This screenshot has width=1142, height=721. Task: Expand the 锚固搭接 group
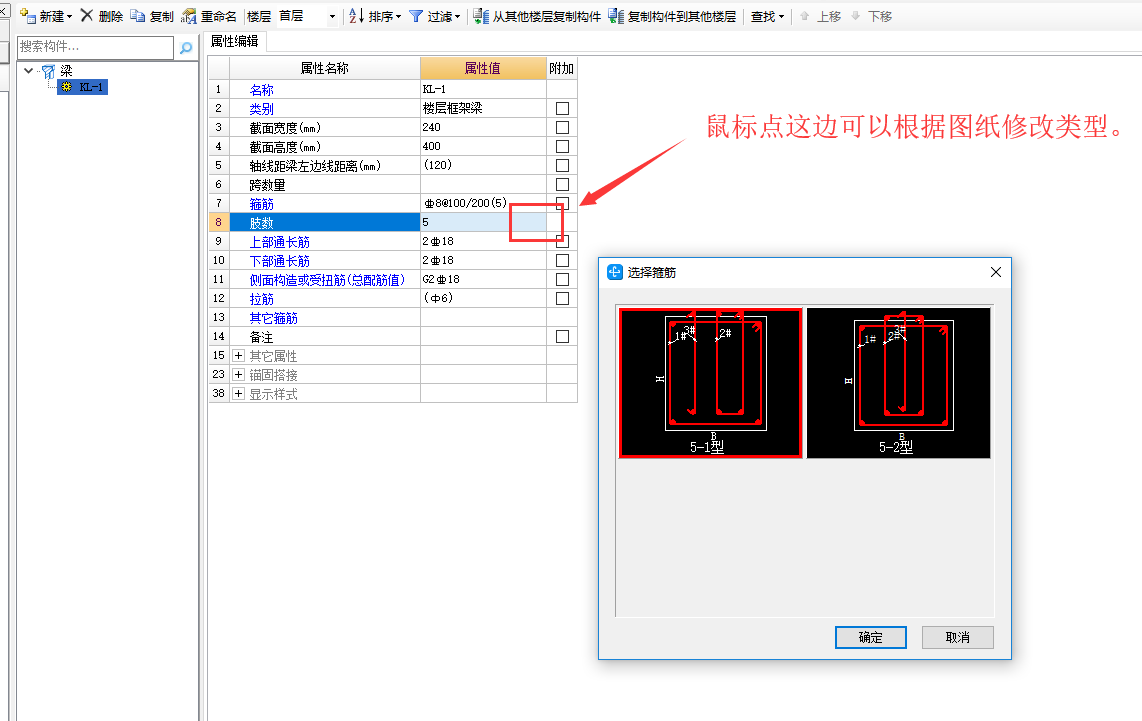point(238,374)
